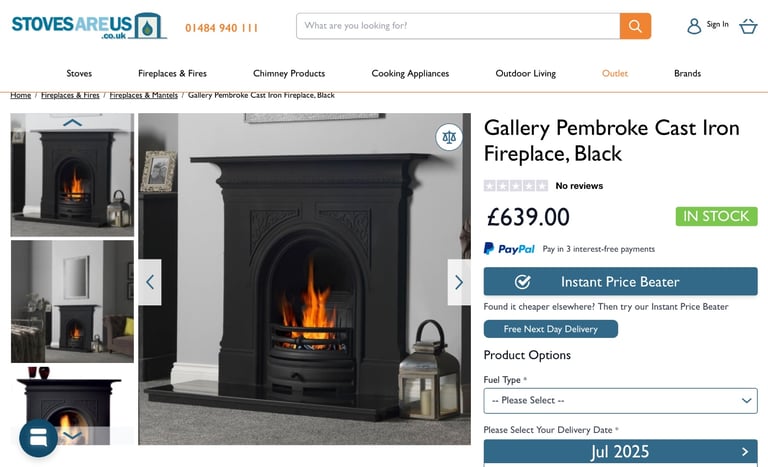
Task: Open the Outlet menu item
Action: pyautogui.click(x=615, y=74)
